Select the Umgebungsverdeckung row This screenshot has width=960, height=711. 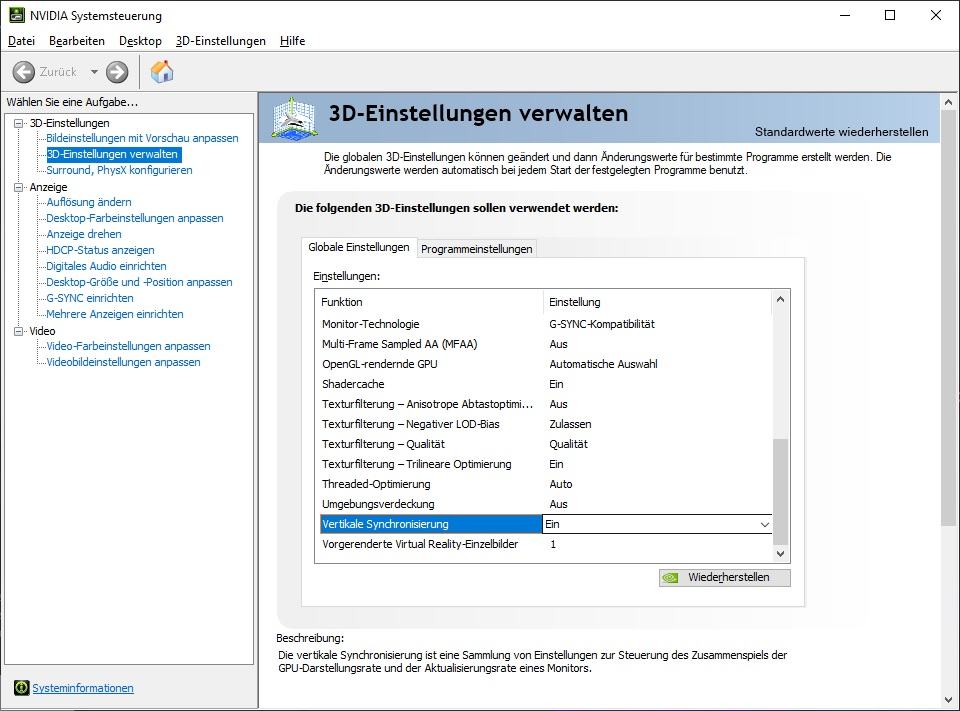click(x=546, y=504)
